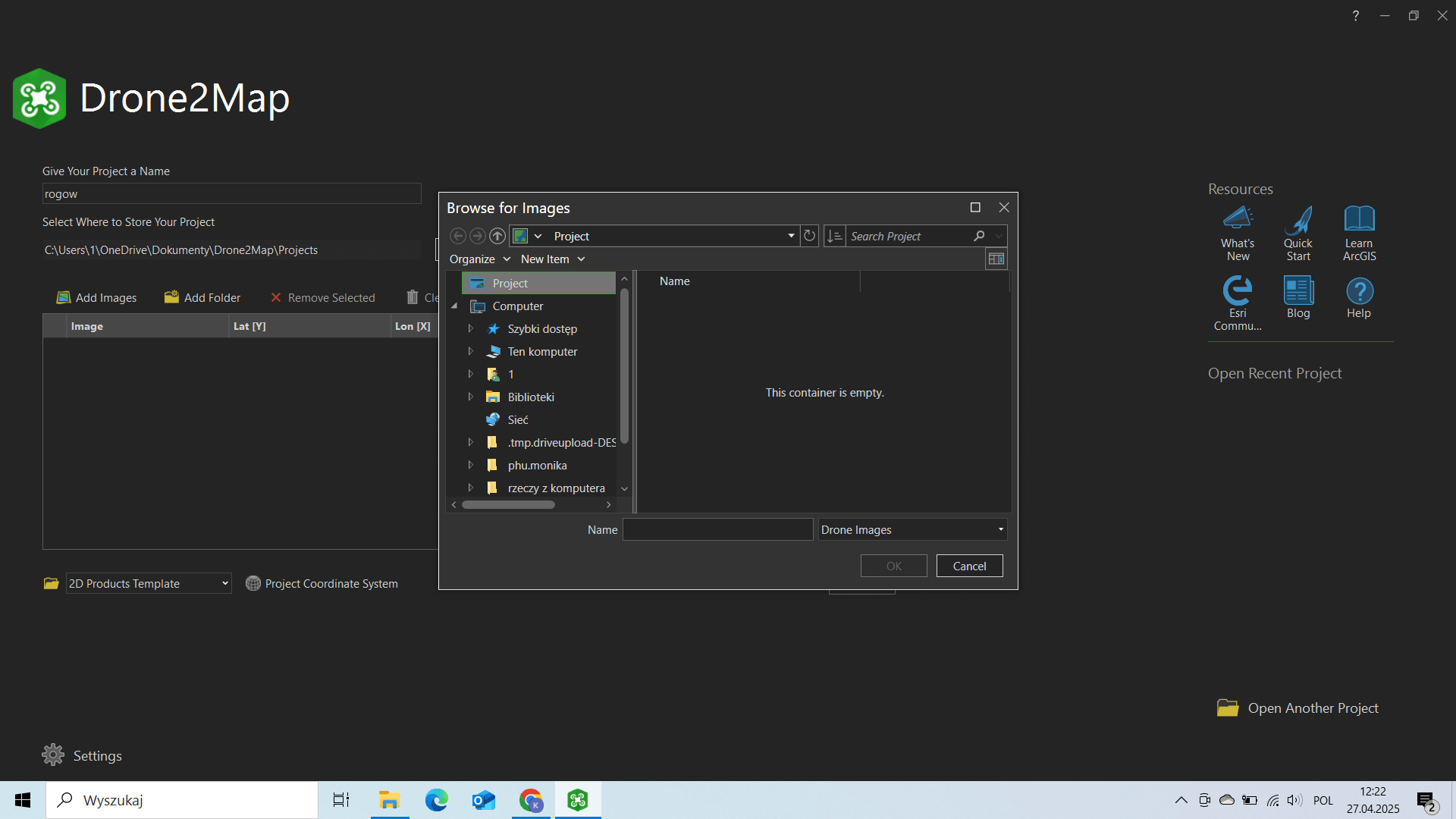Go up one level in browse dialog
The width and height of the screenshot is (1456, 819).
[497, 236]
